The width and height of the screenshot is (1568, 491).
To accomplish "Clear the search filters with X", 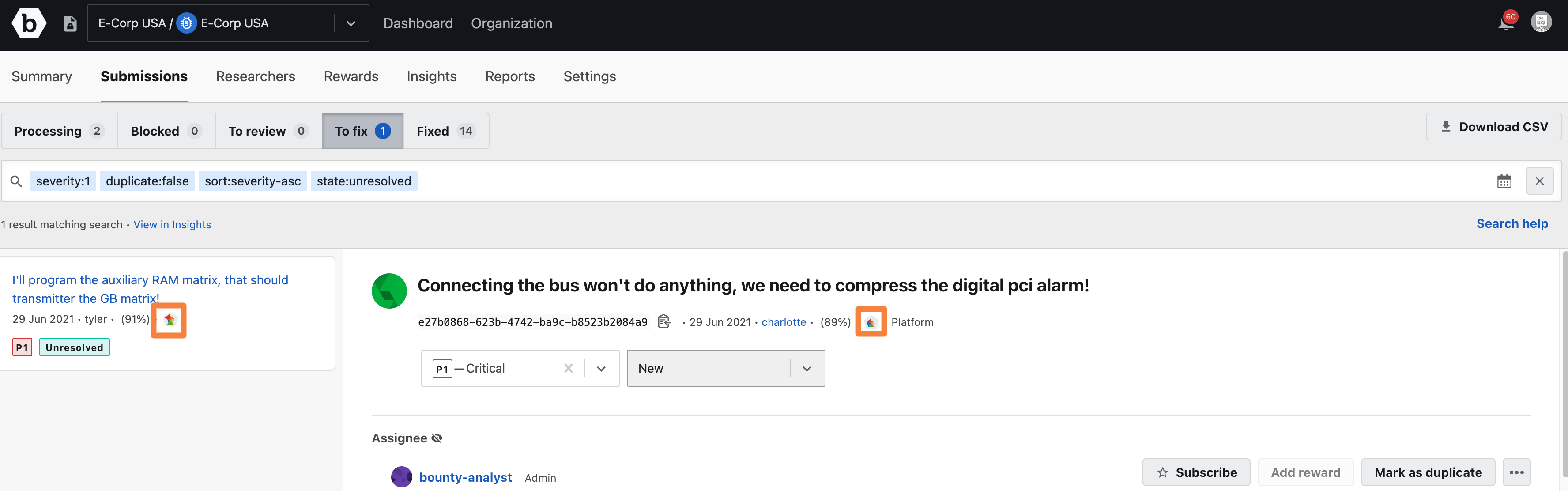I will click(x=1539, y=181).
